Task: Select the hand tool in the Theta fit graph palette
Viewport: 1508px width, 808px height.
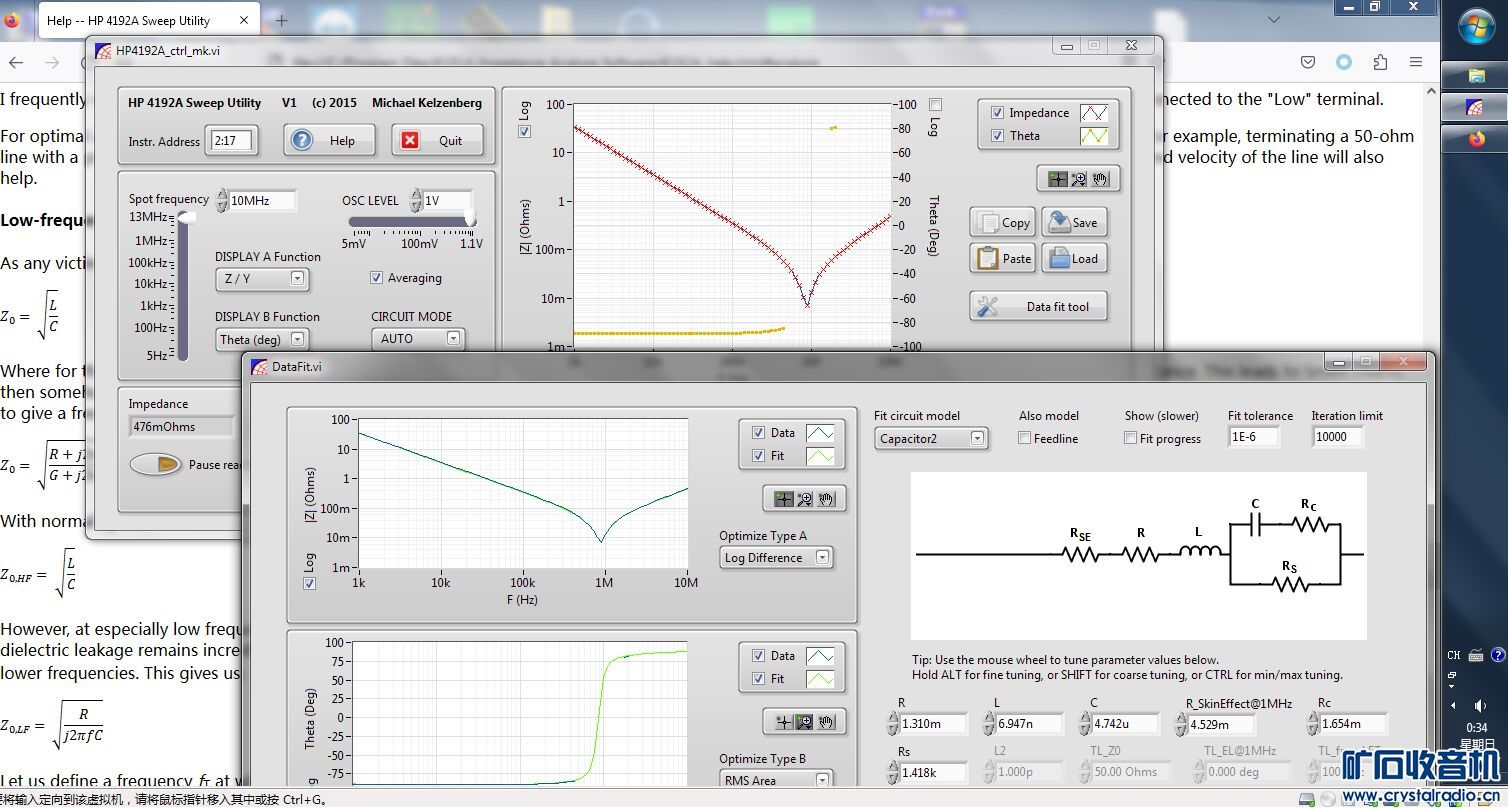Action: tap(826, 721)
